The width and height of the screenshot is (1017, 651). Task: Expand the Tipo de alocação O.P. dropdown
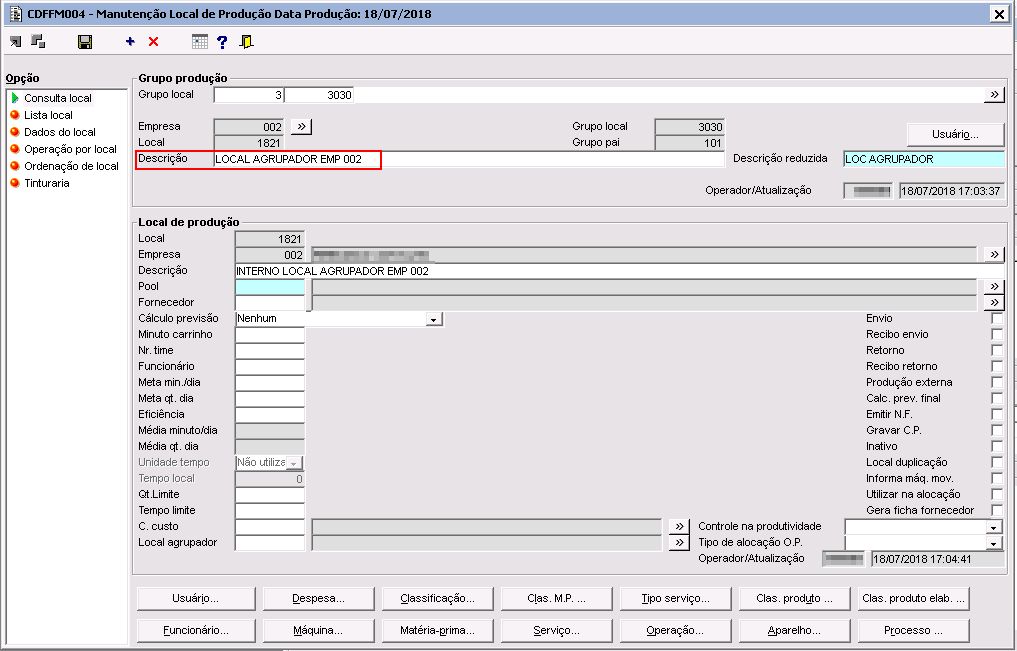994,543
